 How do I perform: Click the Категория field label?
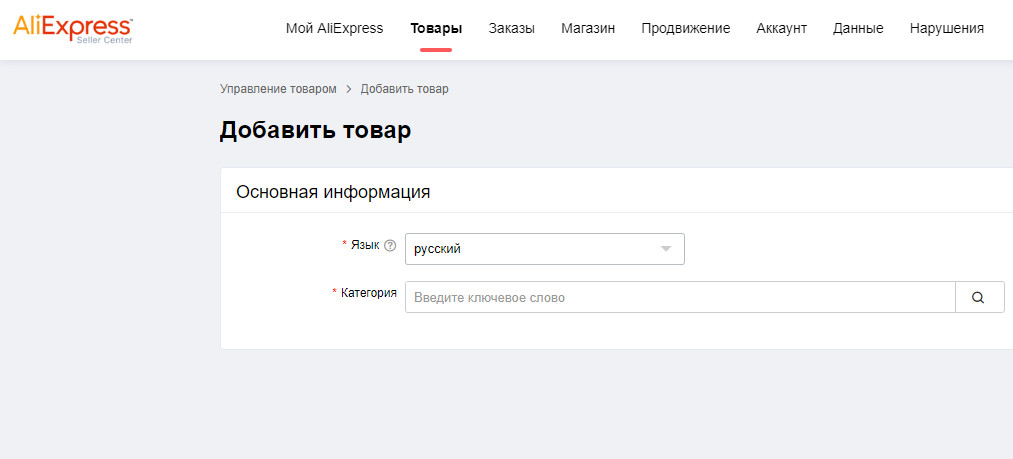tap(368, 293)
